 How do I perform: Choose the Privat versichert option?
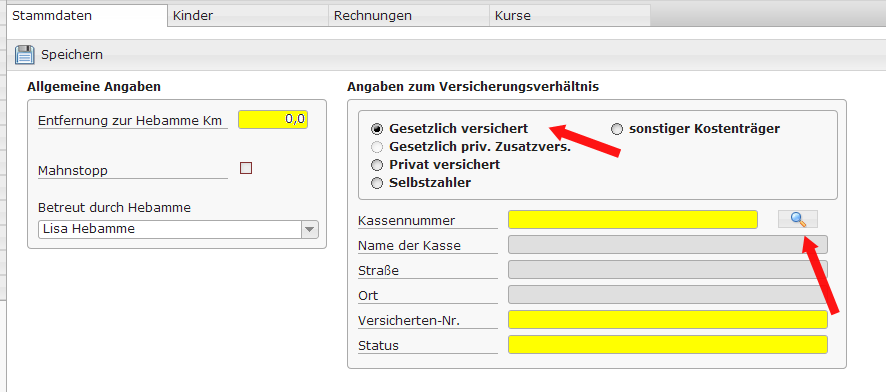pyautogui.click(x=376, y=165)
